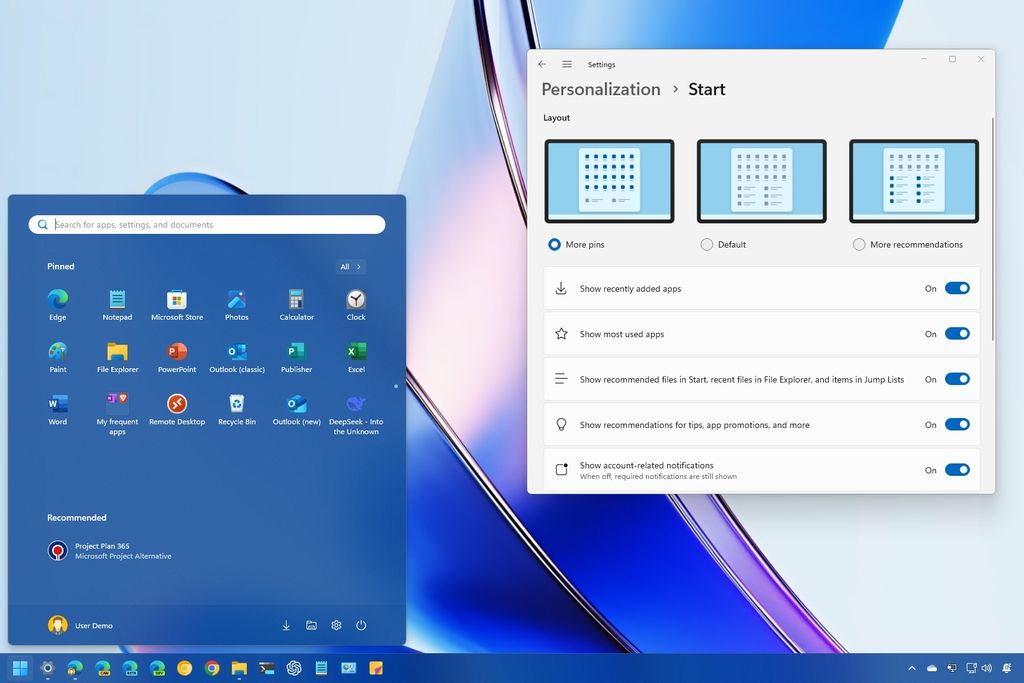This screenshot has width=1024, height=683.
Task: Open the Microsoft Store app
Action: [x=177, y=298]
